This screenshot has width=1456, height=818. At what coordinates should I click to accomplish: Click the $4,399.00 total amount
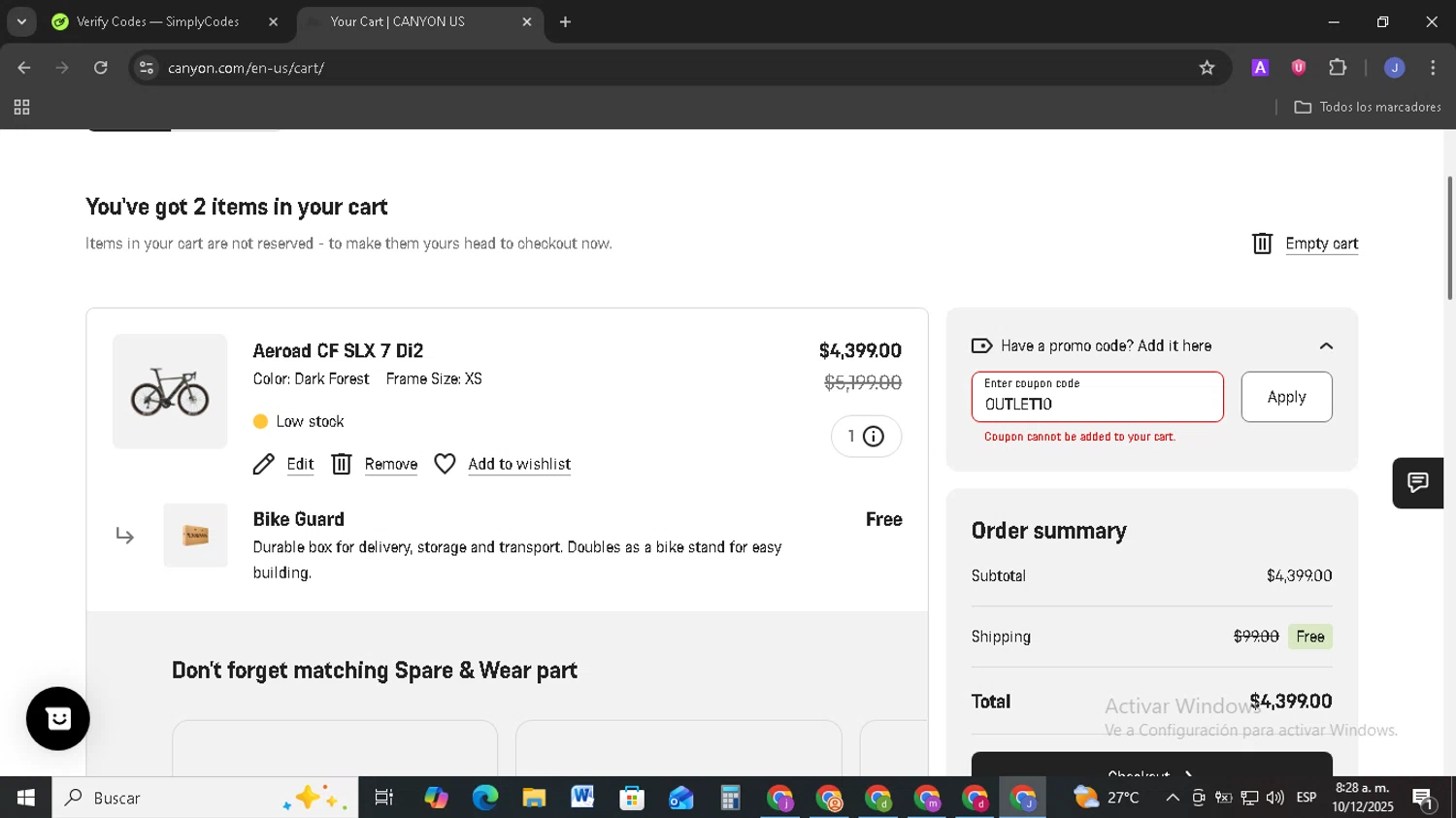pos(1290,702)
